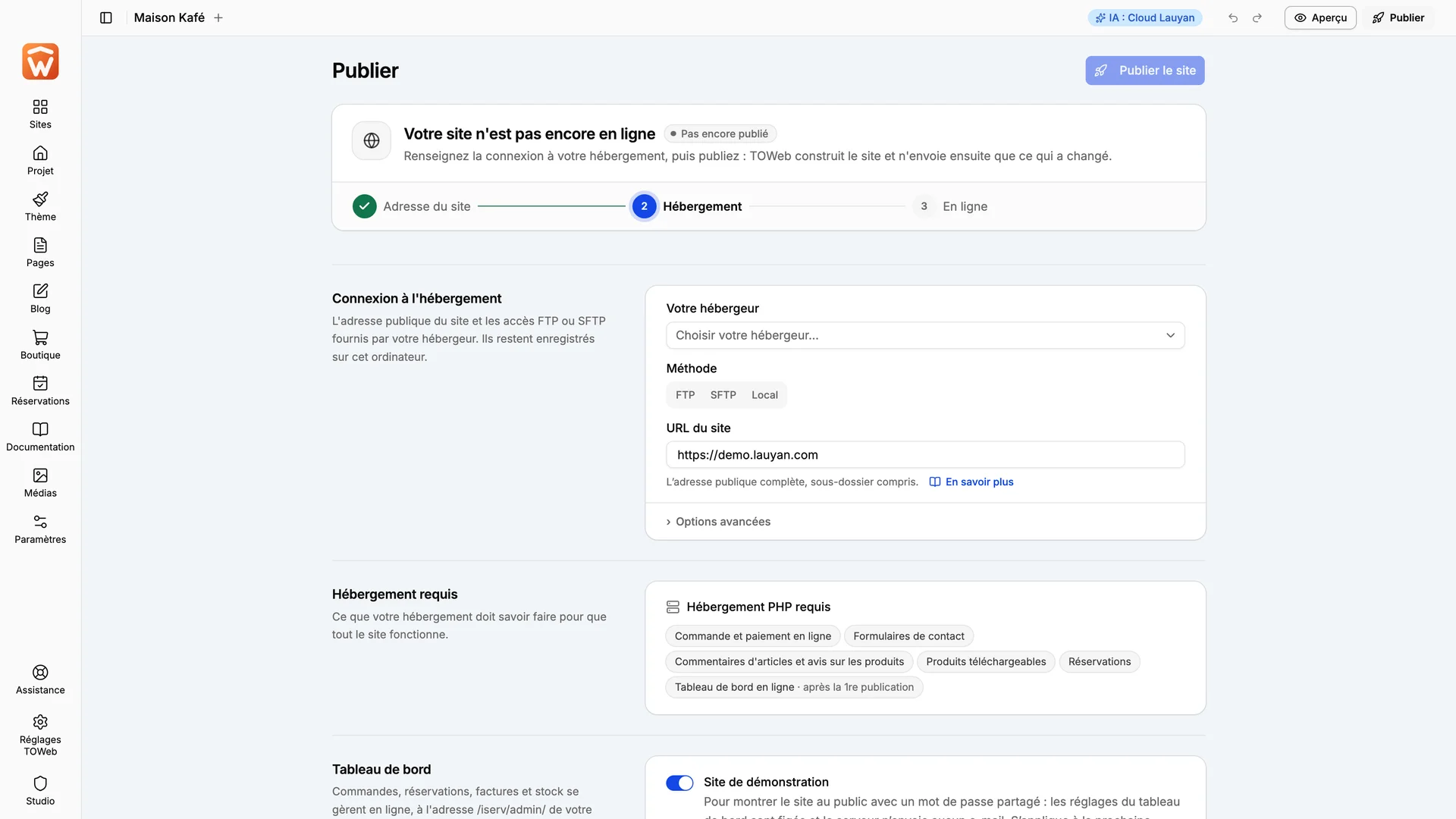Click Publier in the top bar
Image resolution: width=1456 pixels, height=819 pixels.
(x=1398, y=17)
